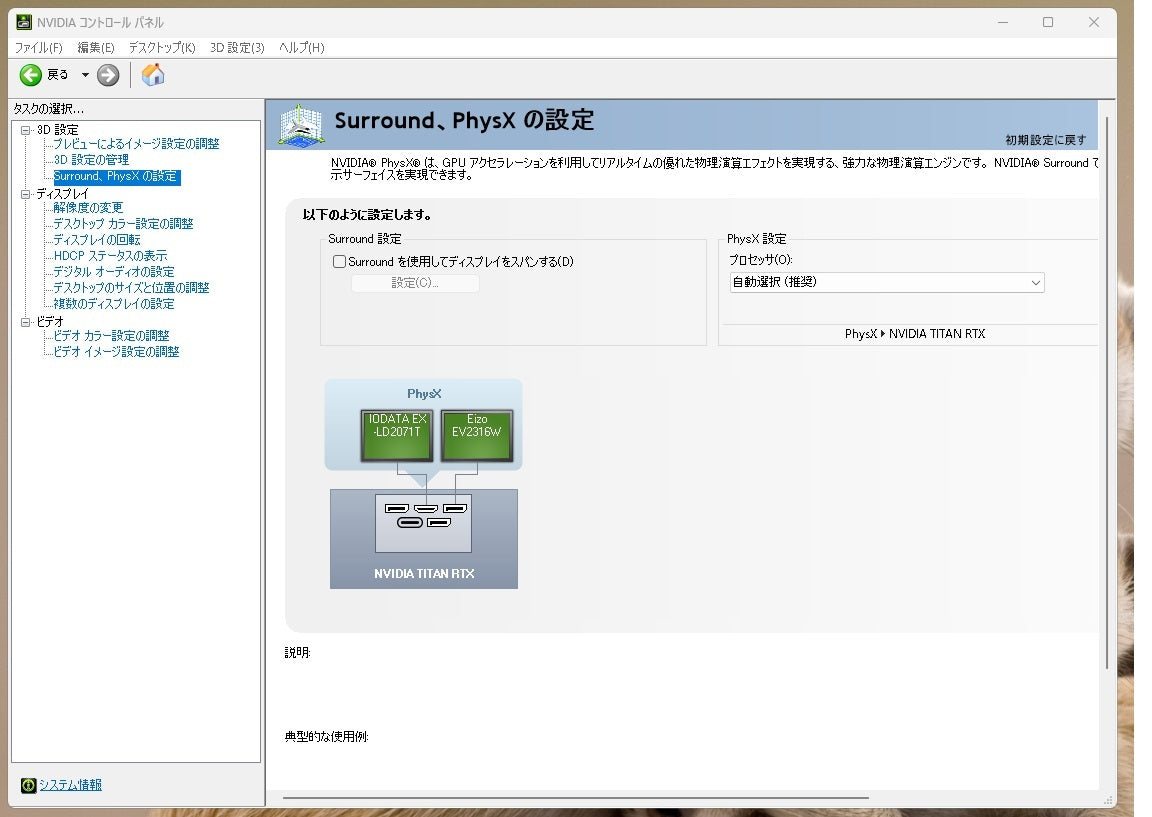Open 複数のディスプレイの設定
The image size is (1152, 817).
(x=113, y=304)
